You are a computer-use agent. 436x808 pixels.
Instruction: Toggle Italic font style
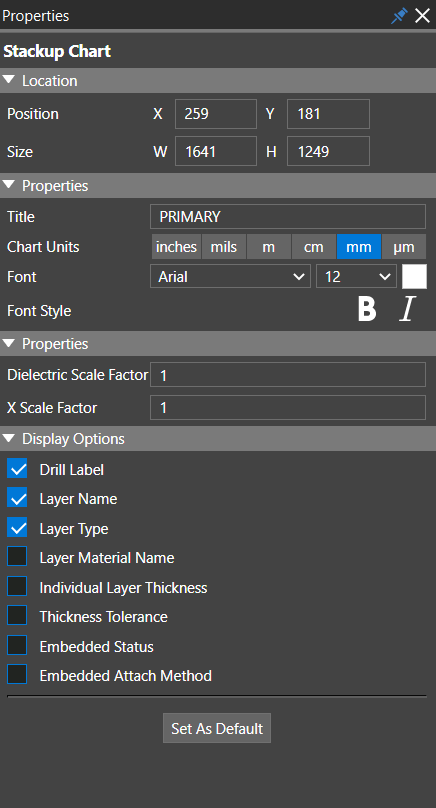(407, 309)
